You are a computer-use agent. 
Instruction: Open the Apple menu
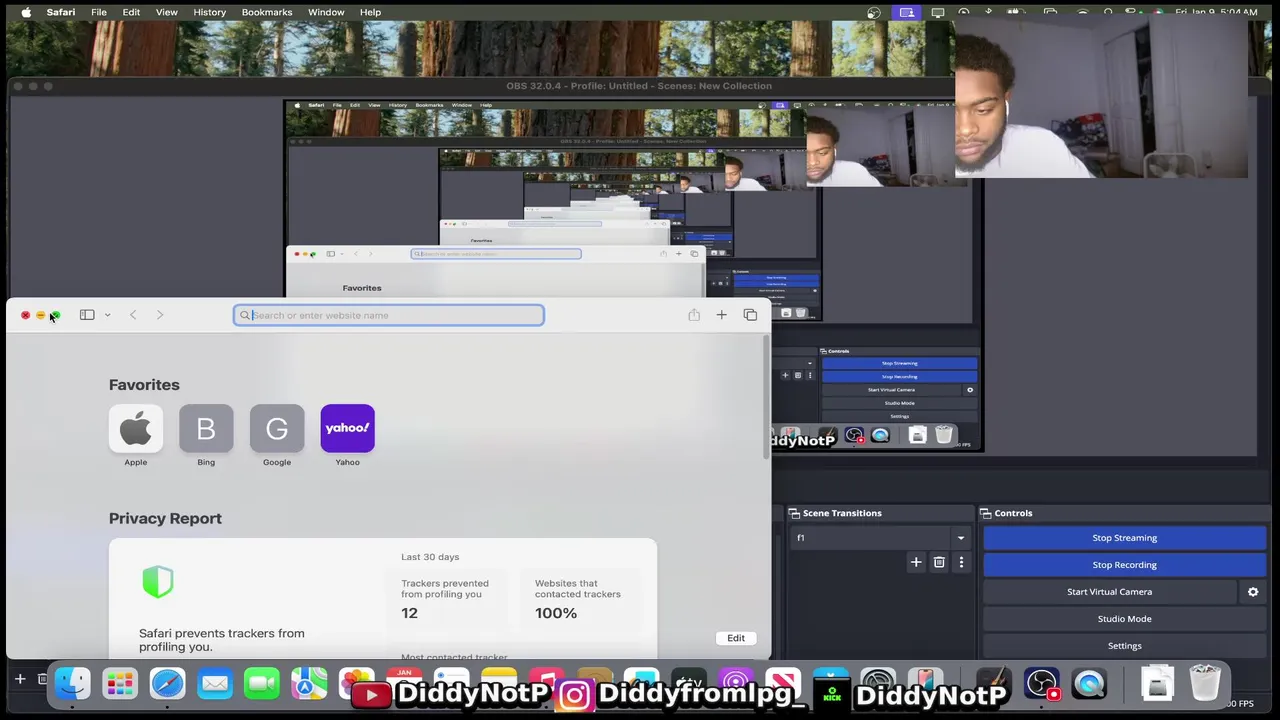(x=26, y=12)
